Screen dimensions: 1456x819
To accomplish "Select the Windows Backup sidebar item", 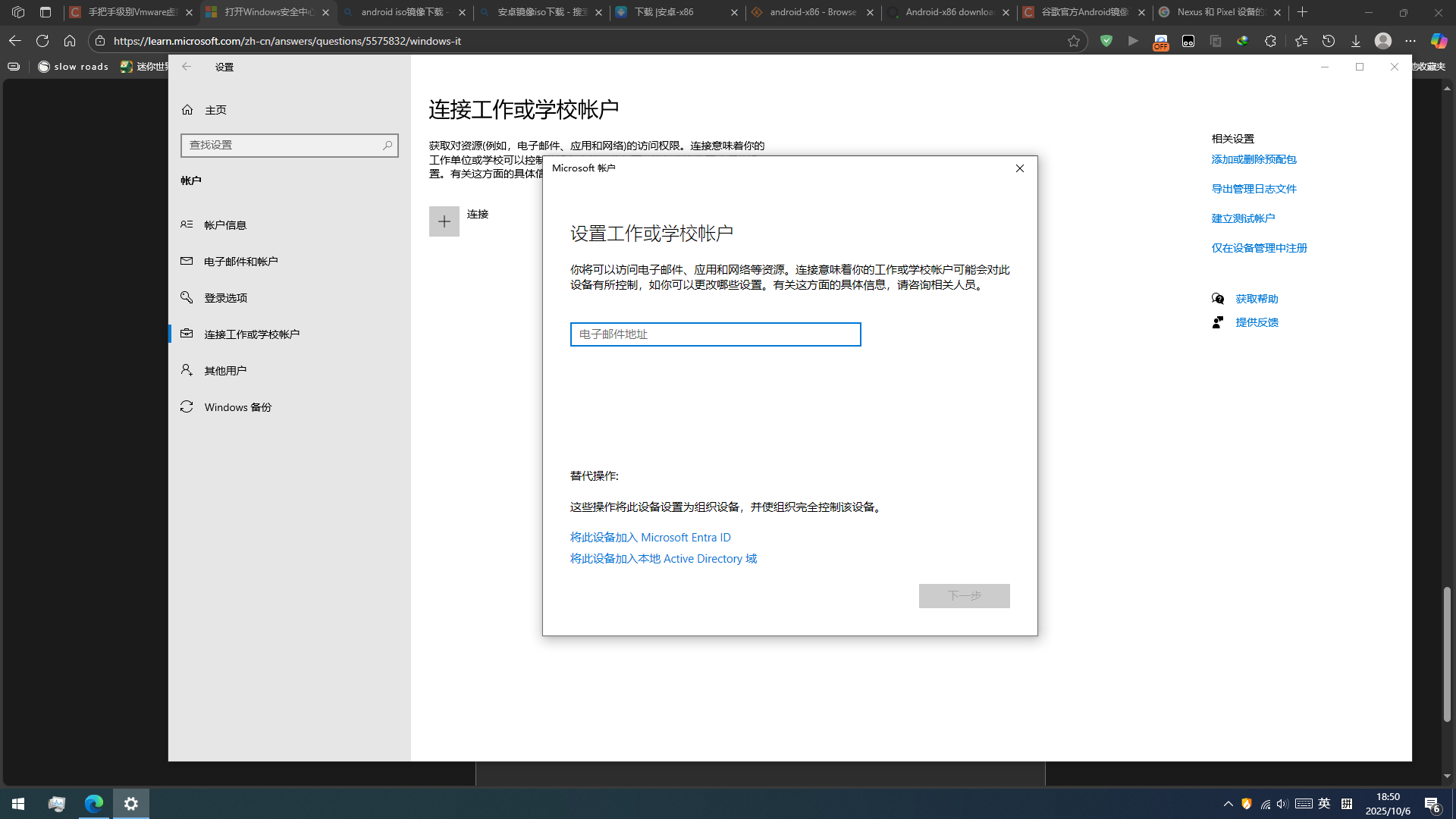I will point(237,407).
